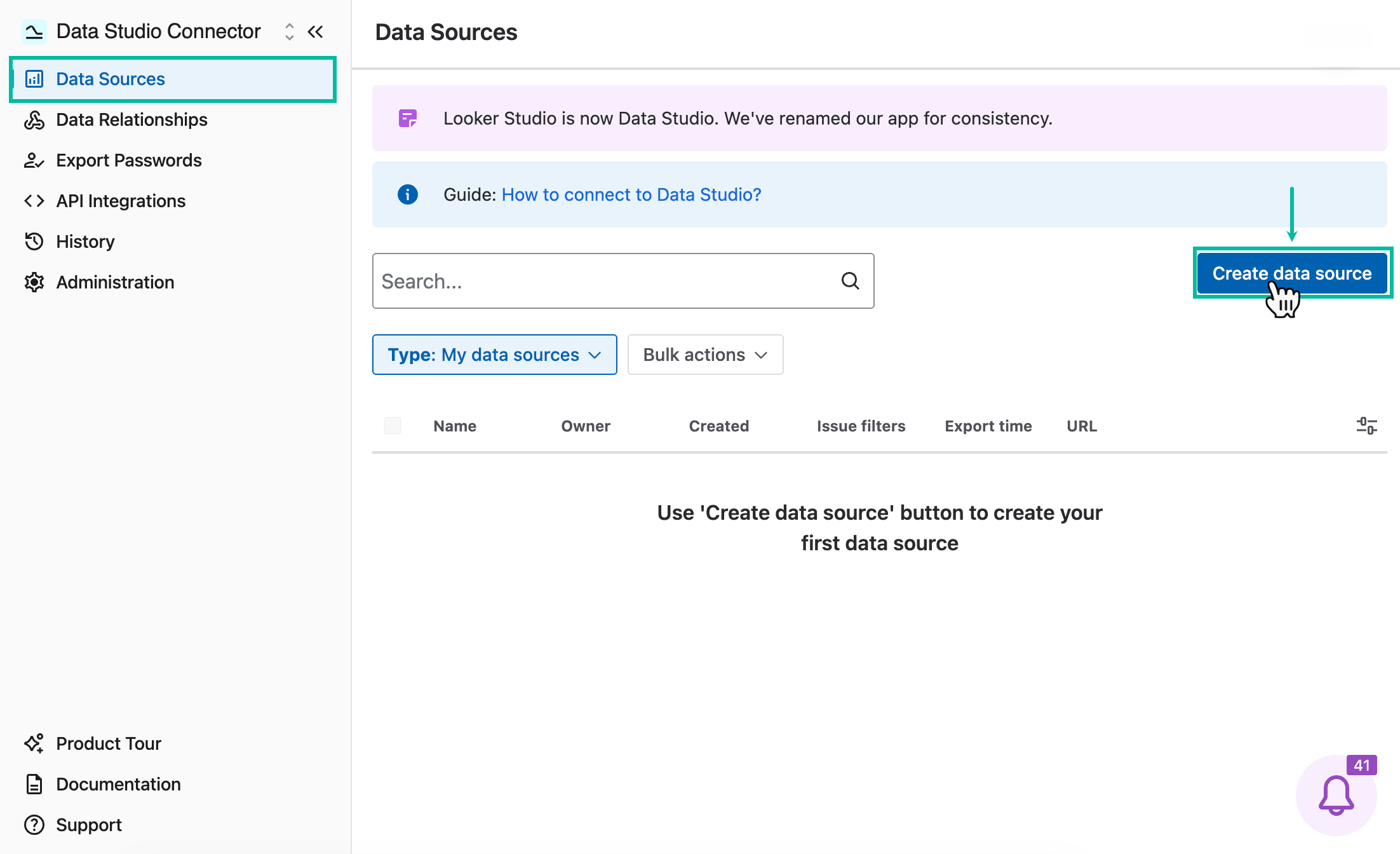The width and height of the screenshot is (1400, 854).
Task: Sort by Owner column header
Action: [x=586, y=426]
